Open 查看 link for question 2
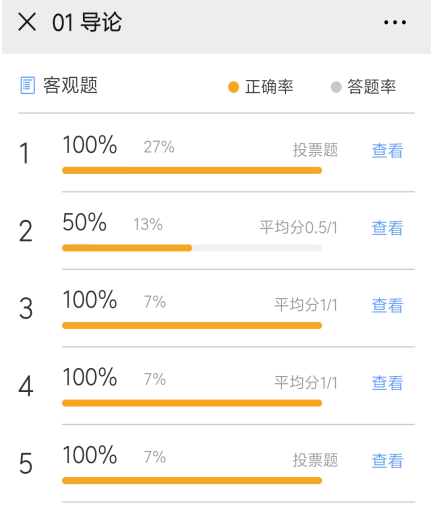The height and width of the screenshot is (512, 434). 387,228
